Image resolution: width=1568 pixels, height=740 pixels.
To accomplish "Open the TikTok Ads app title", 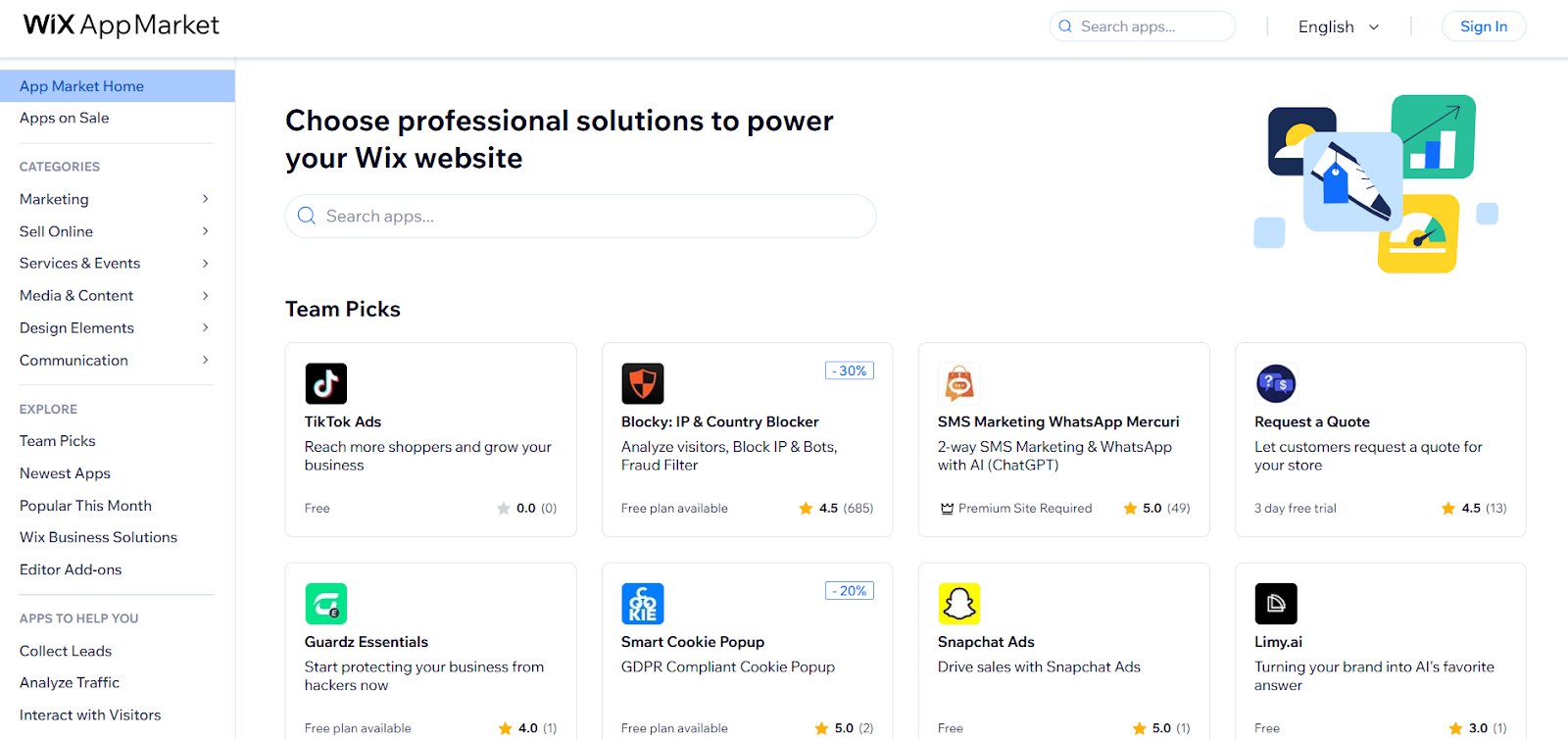I will click(343, 421).
